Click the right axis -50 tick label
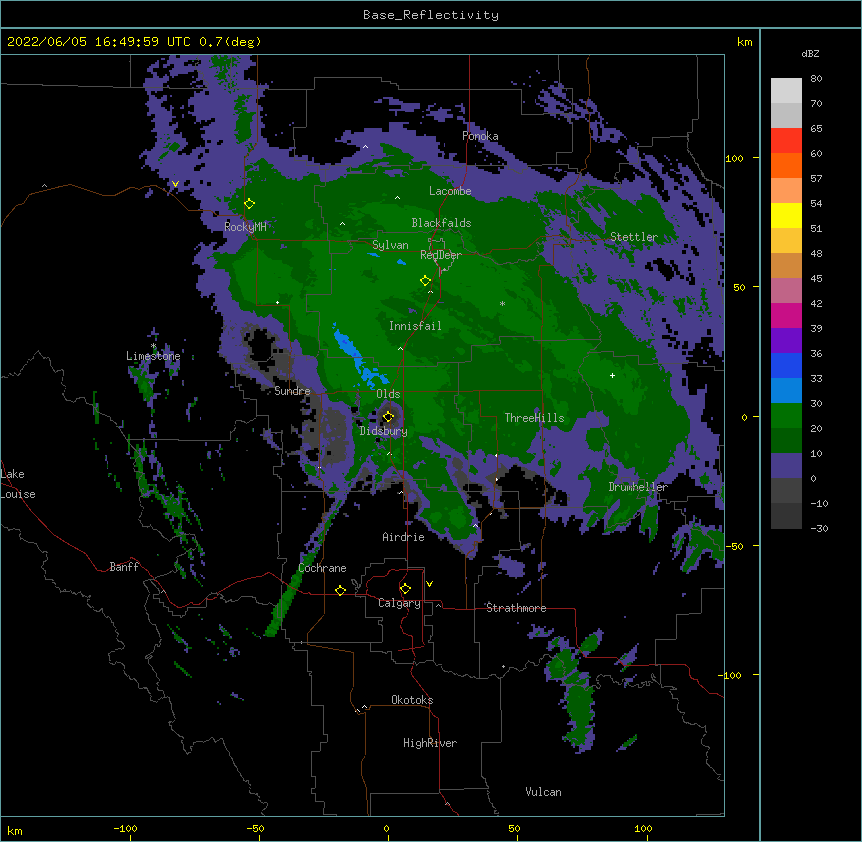The image size is (862, 842). 734,546
